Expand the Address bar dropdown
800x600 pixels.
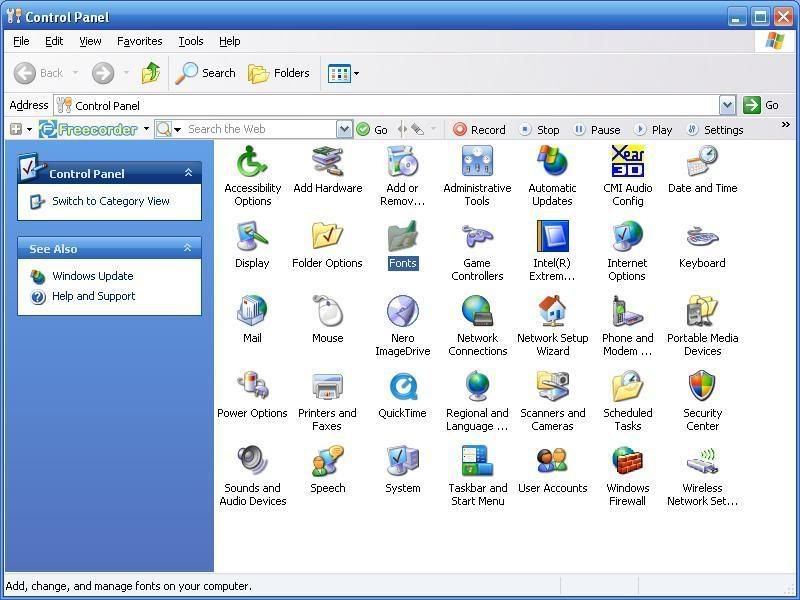point(727,106)
